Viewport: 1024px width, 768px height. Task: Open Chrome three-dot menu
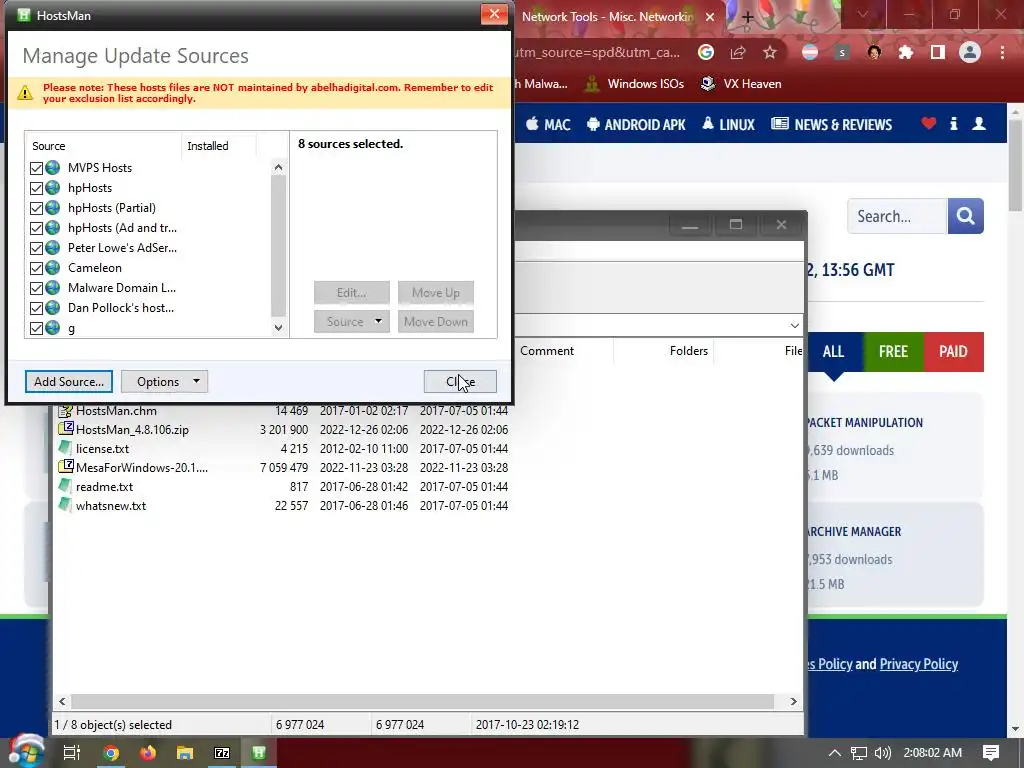tap(1002, 52)
